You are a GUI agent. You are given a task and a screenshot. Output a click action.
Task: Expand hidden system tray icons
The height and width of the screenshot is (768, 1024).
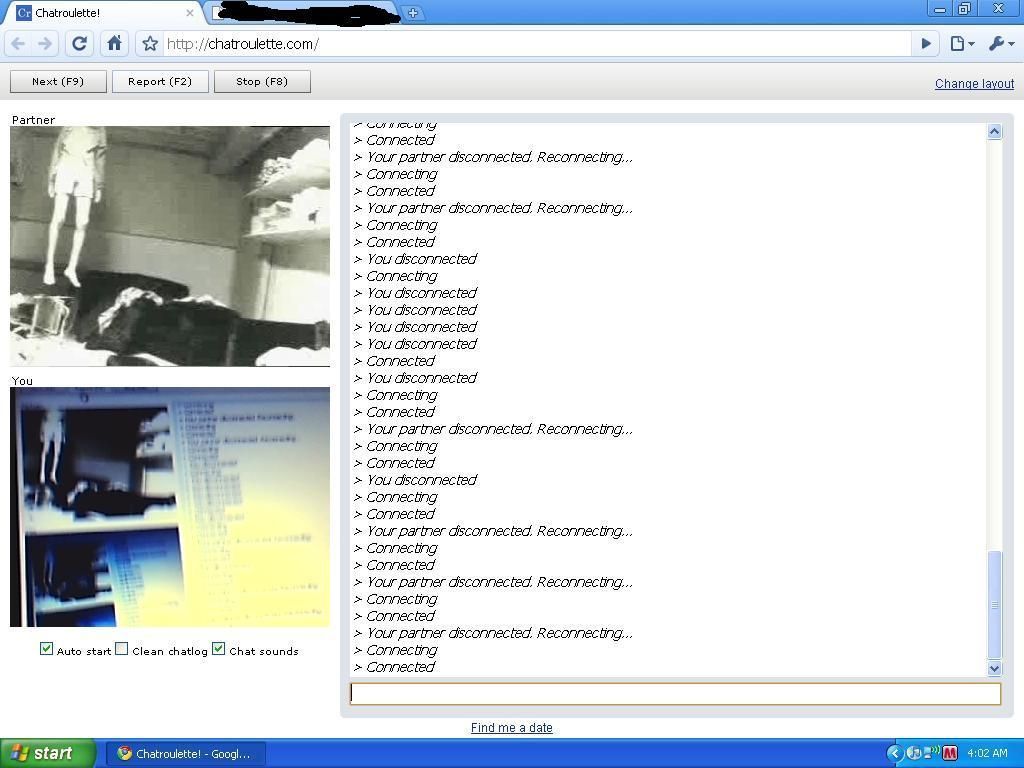click(x=894, y=754)
